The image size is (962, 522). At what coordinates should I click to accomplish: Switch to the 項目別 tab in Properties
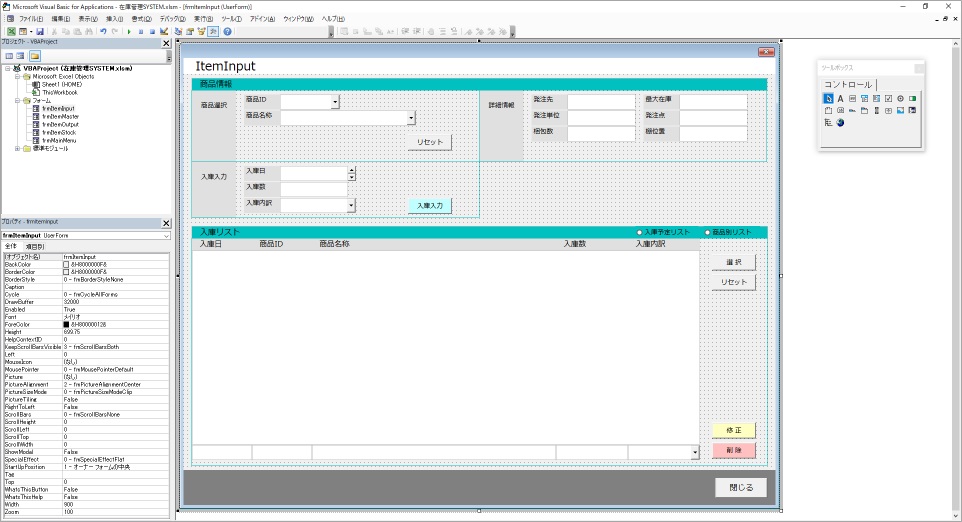coord(34,247)
